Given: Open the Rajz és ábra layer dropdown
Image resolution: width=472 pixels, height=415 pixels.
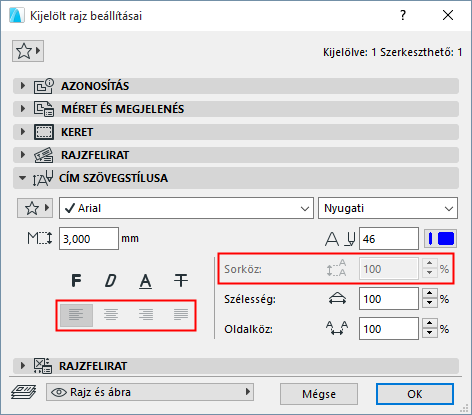Looking at the screenshot, I should coord(150,392).
